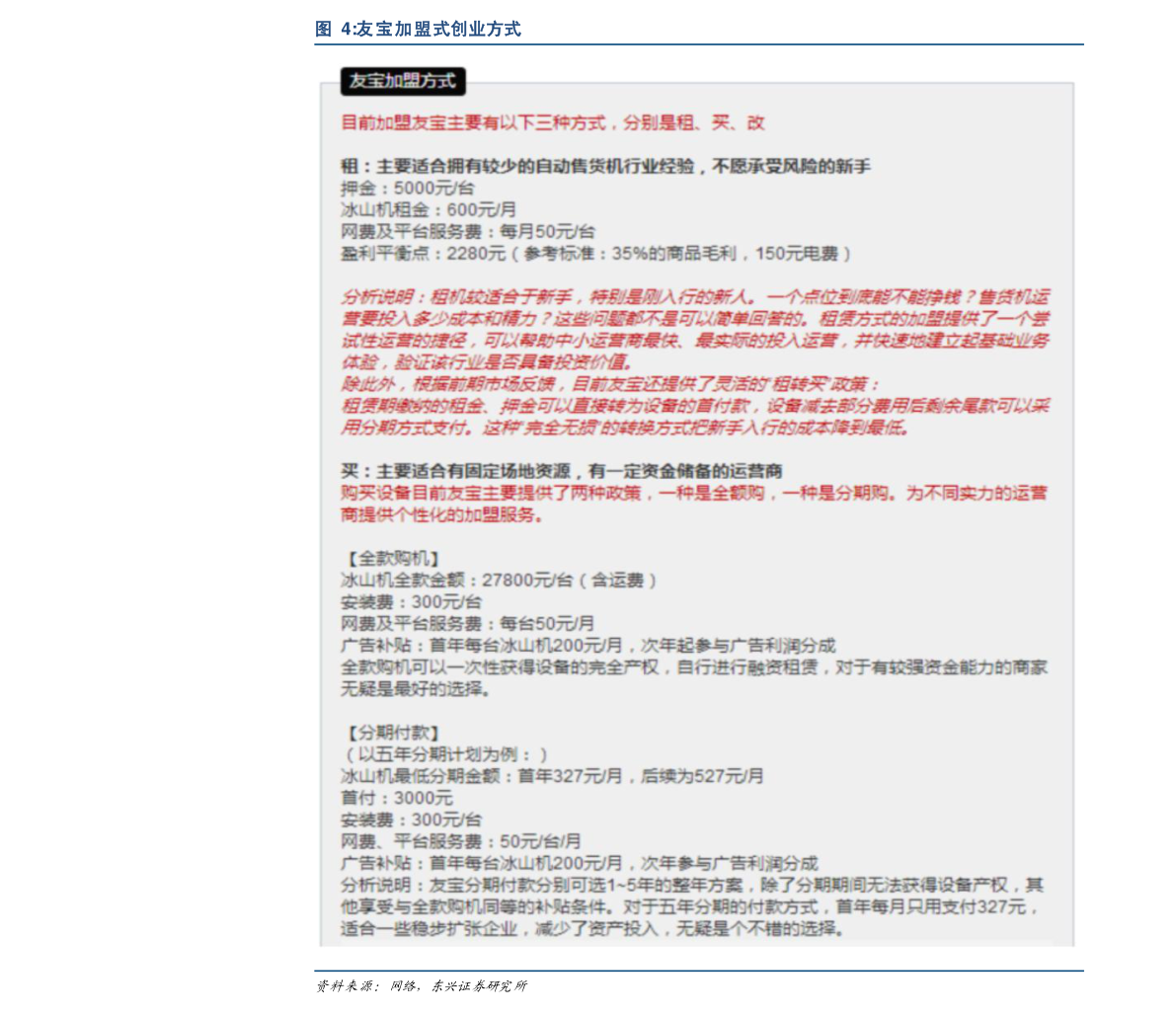Select the 租 heading for newcomers

click(605, 167)
